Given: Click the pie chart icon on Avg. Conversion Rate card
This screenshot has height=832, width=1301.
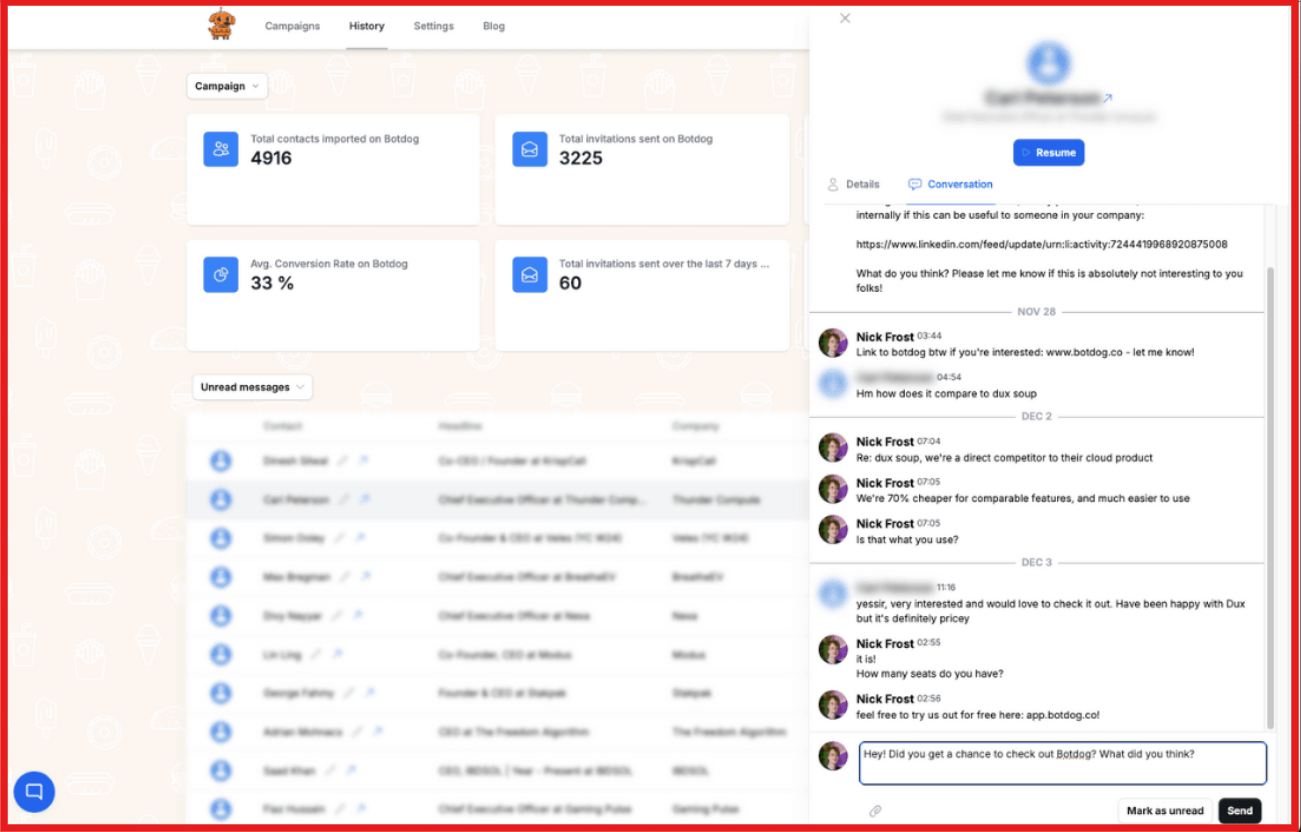Looking at the screenshot, I should click(221, 274).
